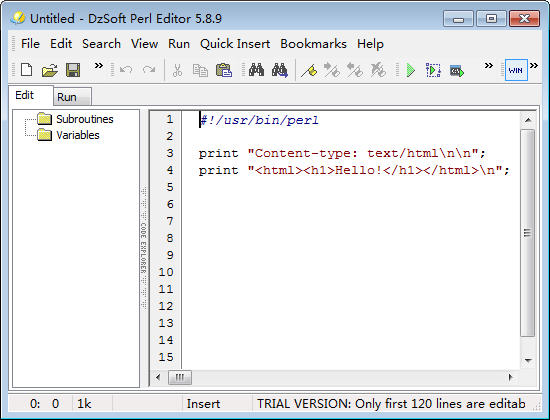550x420 pixels.
Task: Toggle bookmark with the yellow flag icon
Action: click(309, 70)
